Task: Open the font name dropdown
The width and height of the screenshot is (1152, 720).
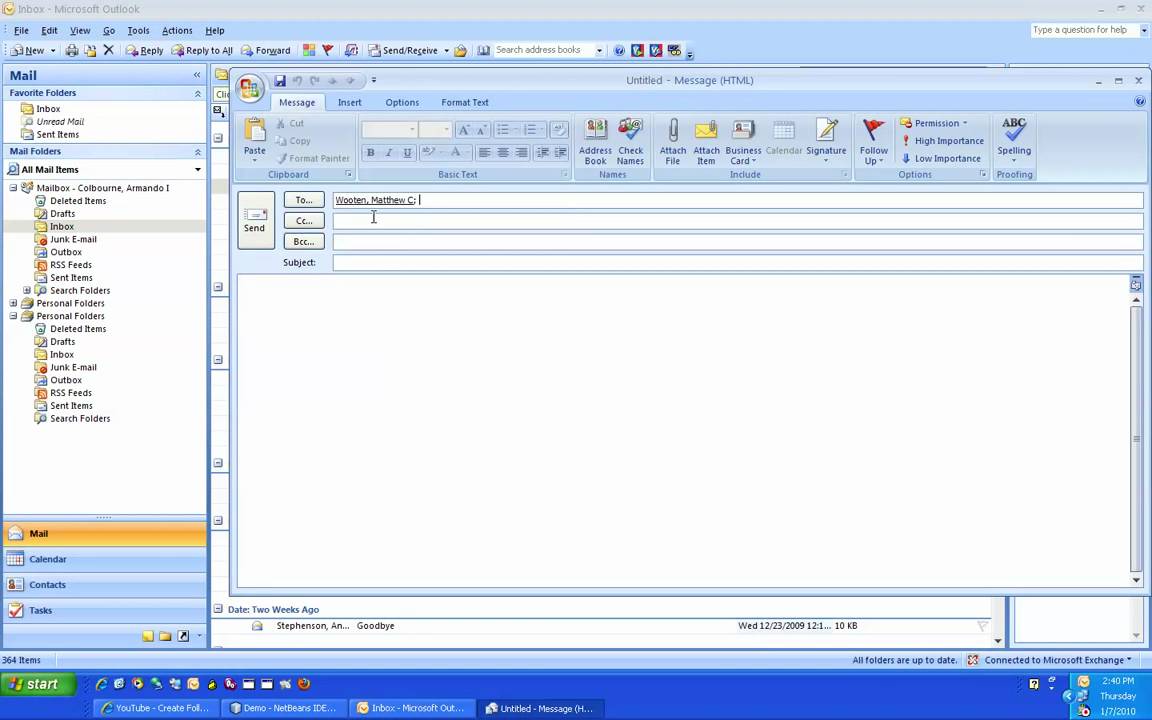Action: (411, 130)
